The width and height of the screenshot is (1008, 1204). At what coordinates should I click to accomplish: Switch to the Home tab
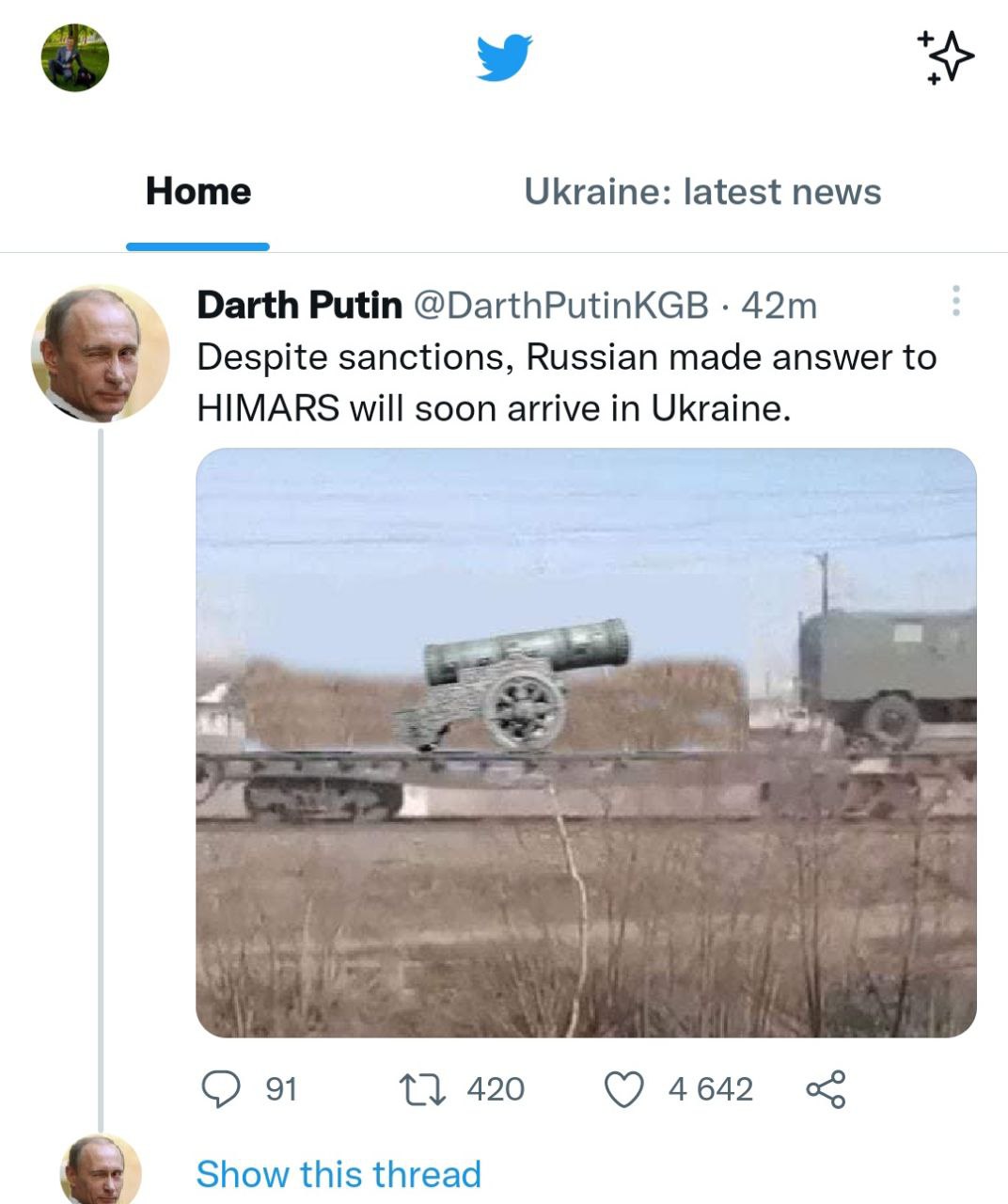coord(198,192)
